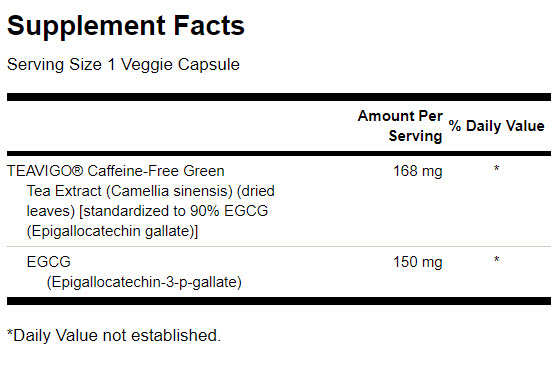The image size is (556, 367).
Task: Click the Supplement Facts heading
Action: (x=126, y=26)
